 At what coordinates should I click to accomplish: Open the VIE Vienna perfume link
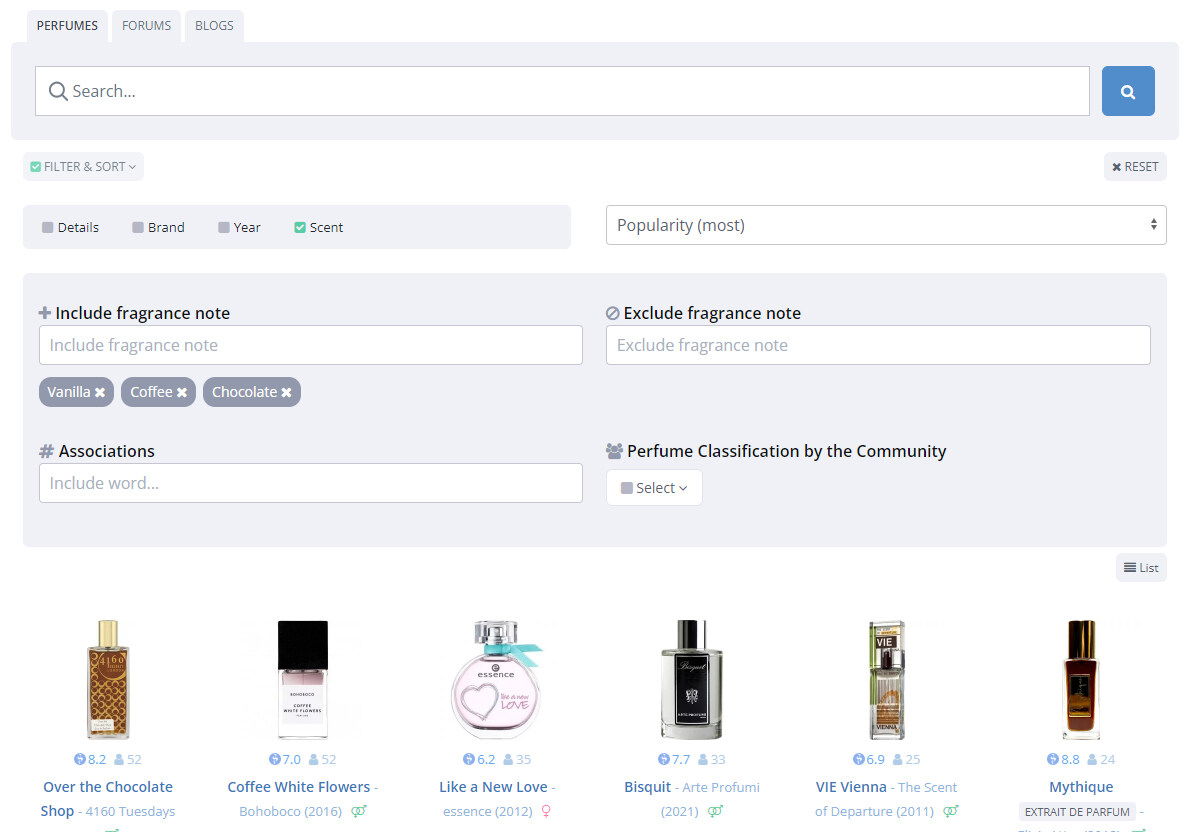coord(851,787)
